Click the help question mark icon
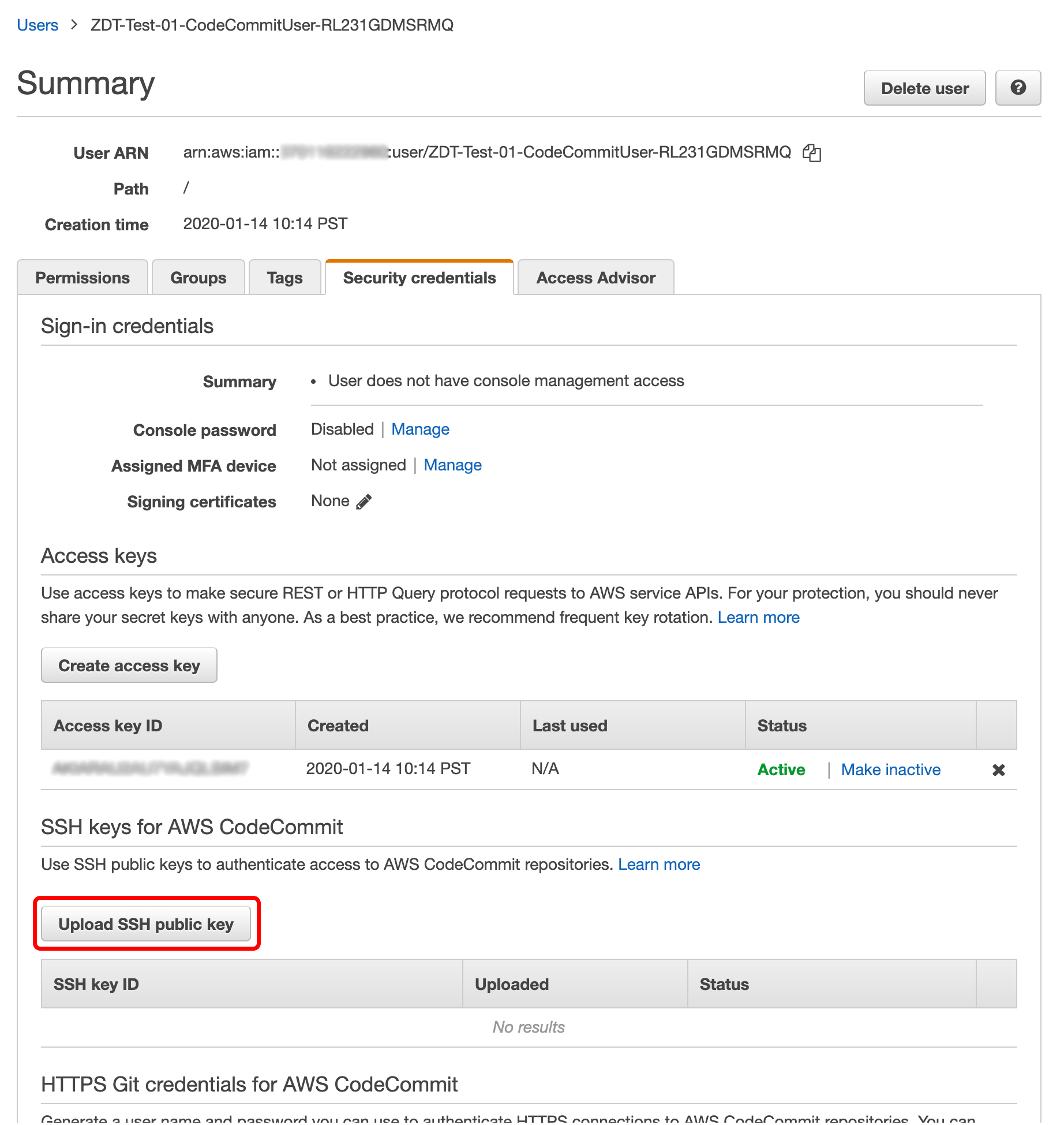1064x1125 pixels. pyautogui.click(x=1018, y=88)
